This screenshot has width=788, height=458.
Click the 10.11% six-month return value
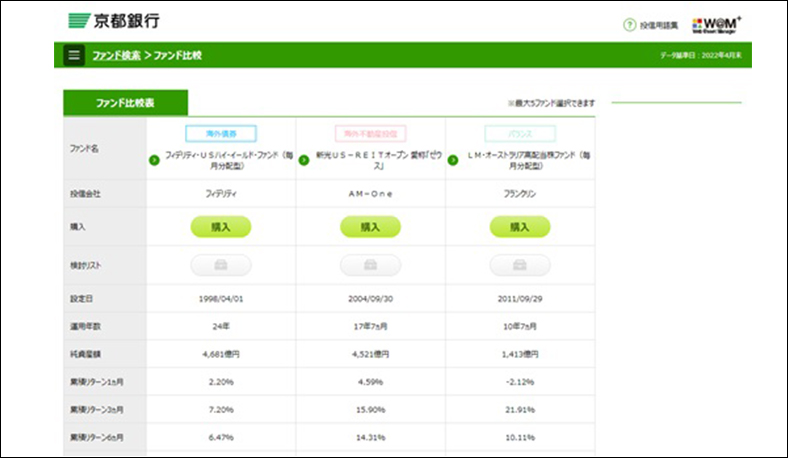(x=520, y=437)
